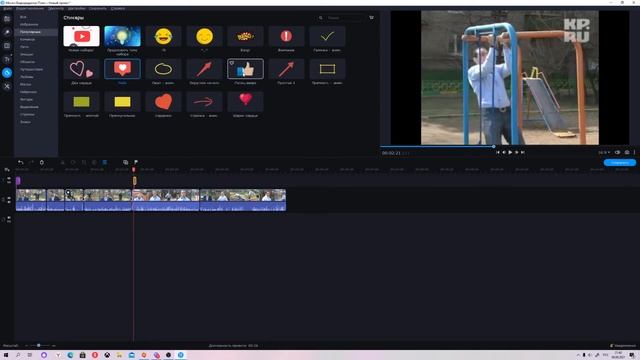Open color adjustments icon above timeline
The height and width of the screenshot is (360, 640).
click(94, 162)
